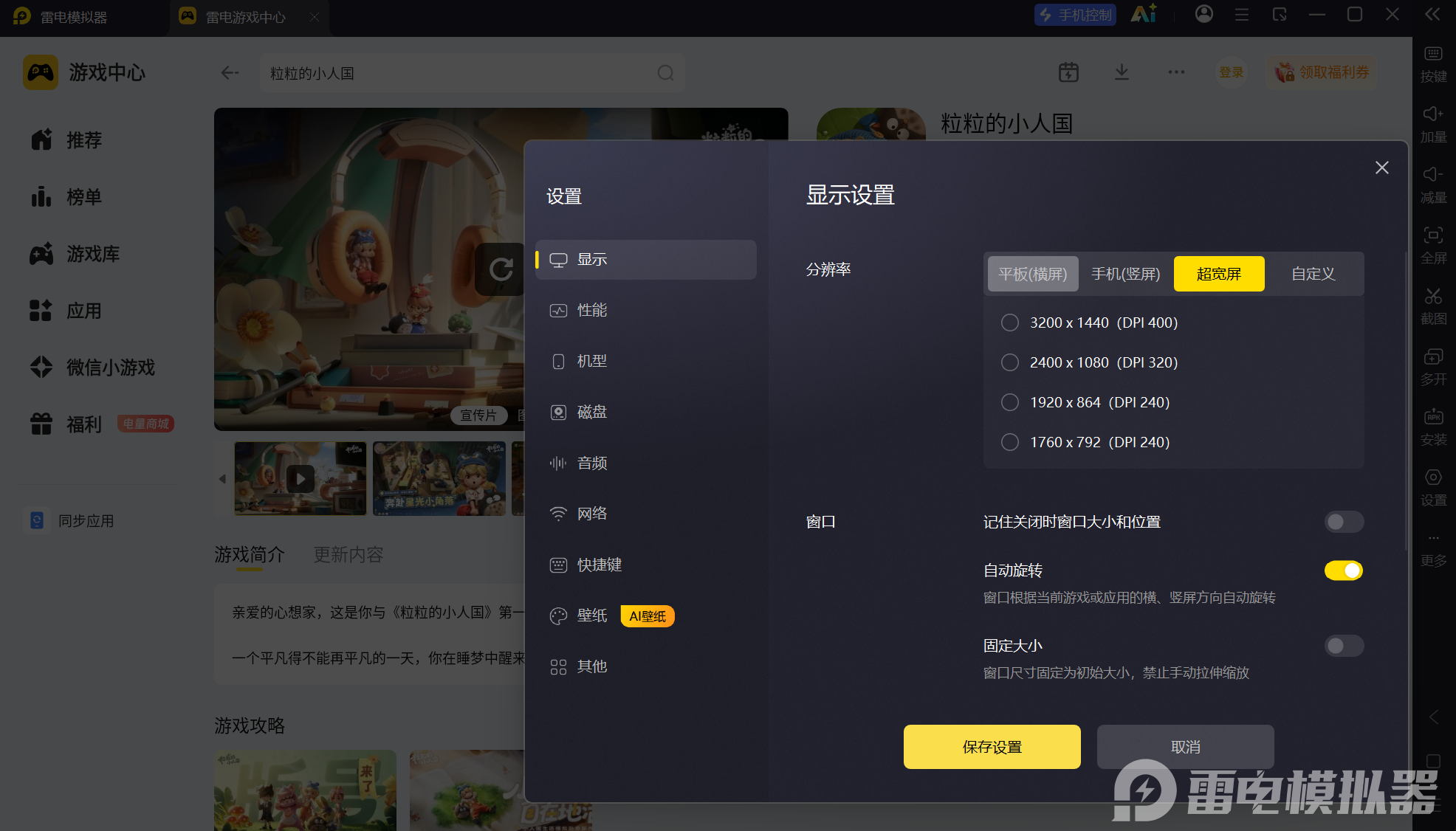The height and width of the screenshot is (831, 1456).
Task: Click the 领取福利券 coupon button
Action: point(1322,72)
